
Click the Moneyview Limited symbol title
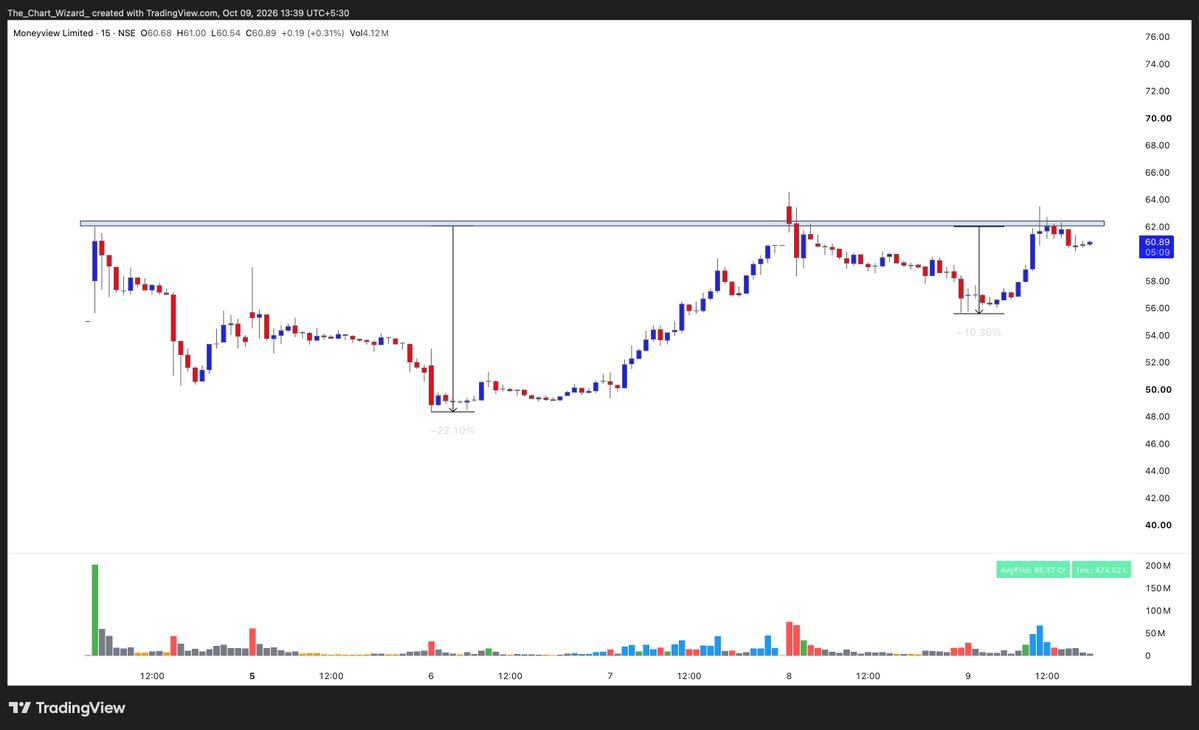click(53, 33)
